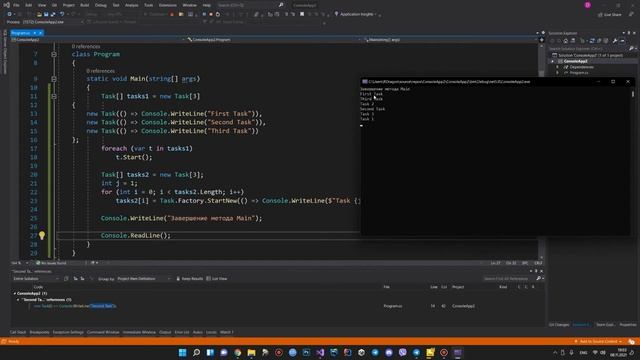Click the lightbulb quick actions icon
Image resolution: width=640 pixels, height=360 pixels.
tap(42, 235)
